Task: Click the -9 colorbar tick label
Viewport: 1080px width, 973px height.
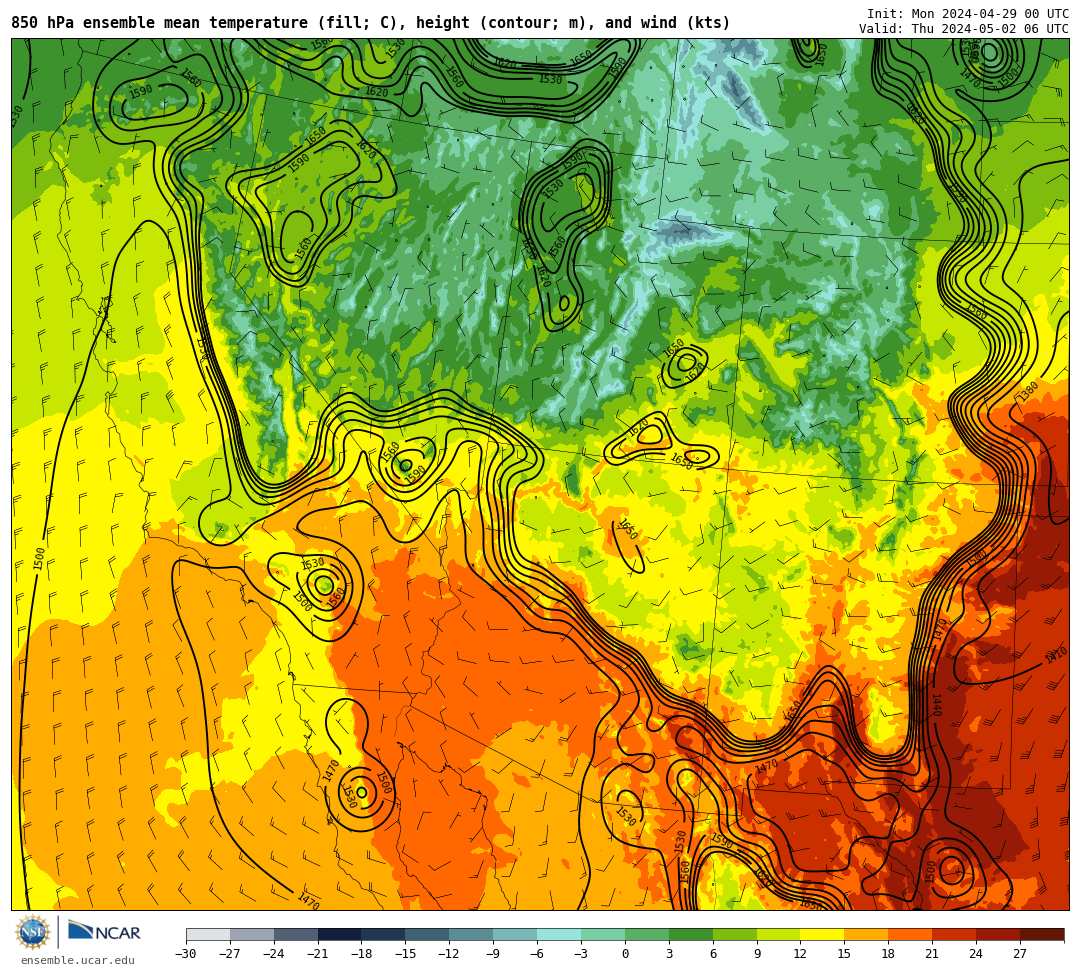Action: [493, 954]
